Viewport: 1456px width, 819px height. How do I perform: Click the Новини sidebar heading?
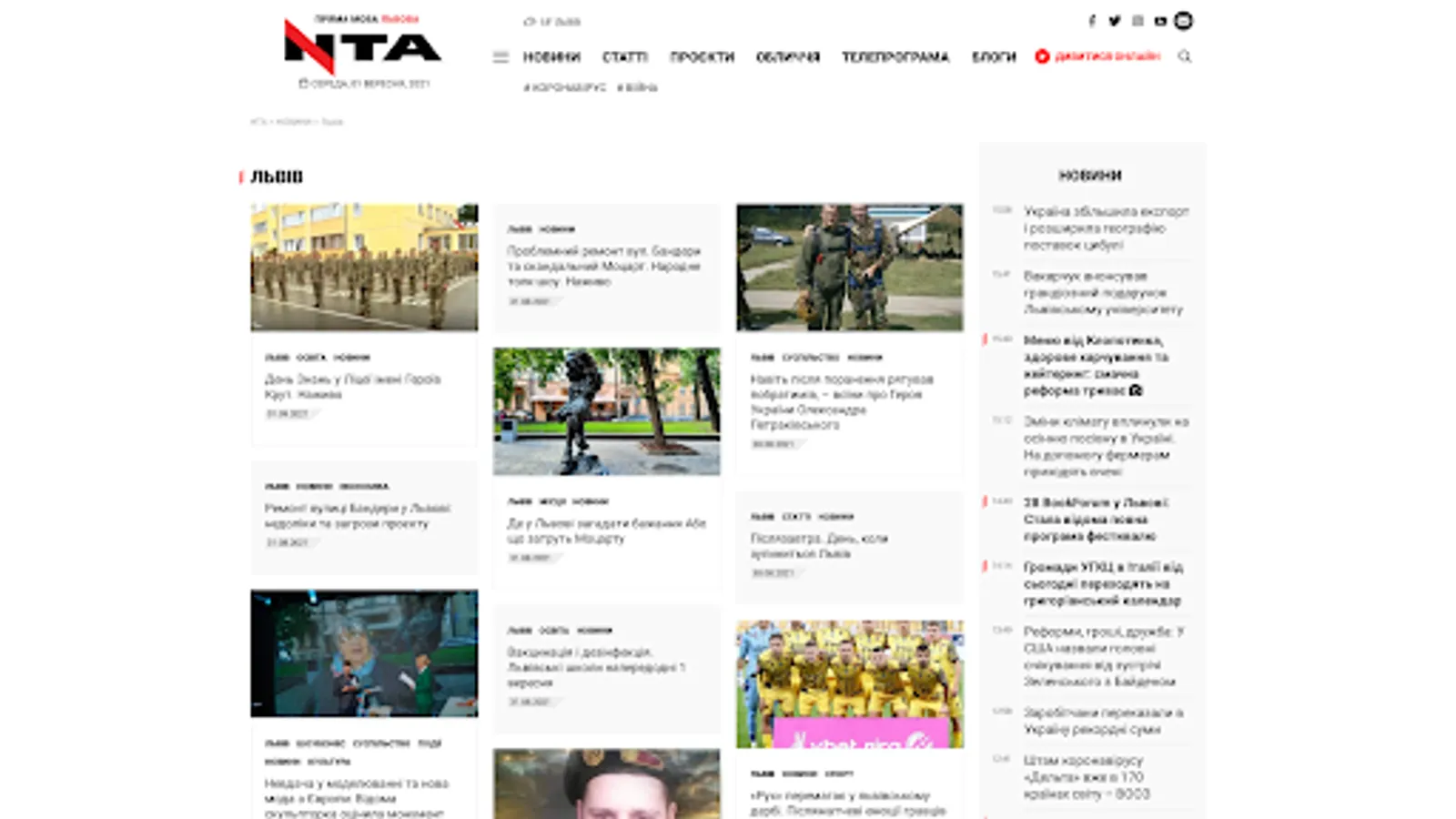pyautogui.click(x=1090, y=176)
